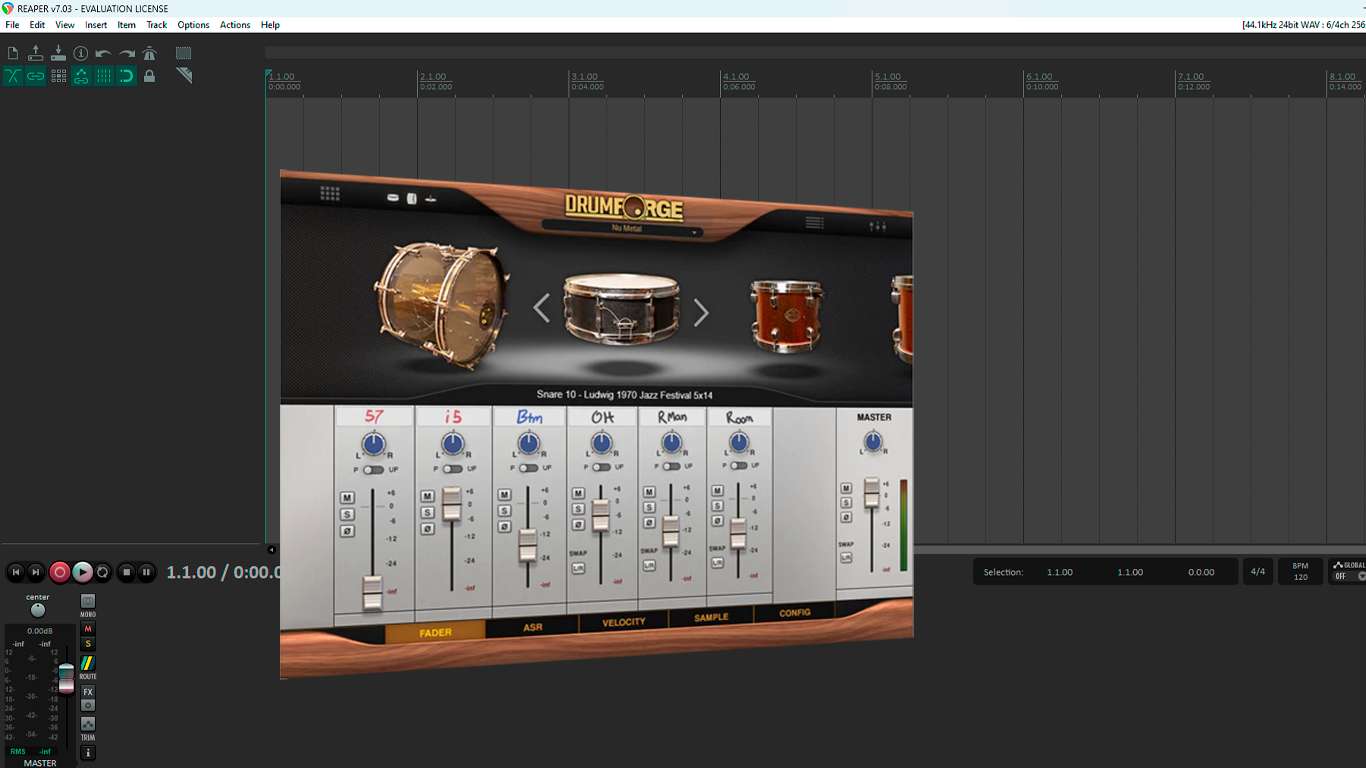Select the red tom drum thumbnail
This screenshot has width=1366, height=768.
point(787,316)
